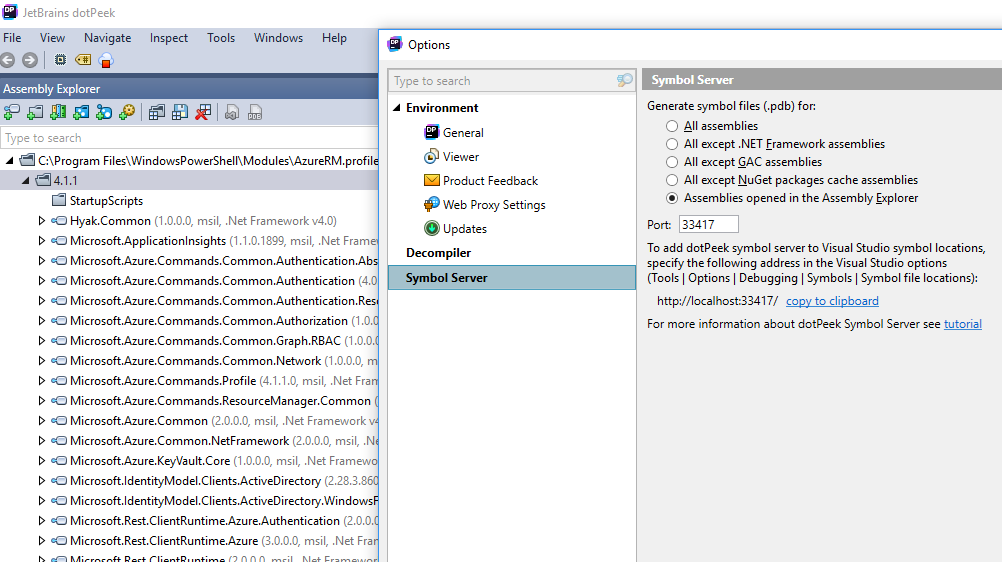Viewport: 1002px width, 562px height.
Task: Click the Export to Project icon
Action: pyautogui.click(x=232, y=113)
